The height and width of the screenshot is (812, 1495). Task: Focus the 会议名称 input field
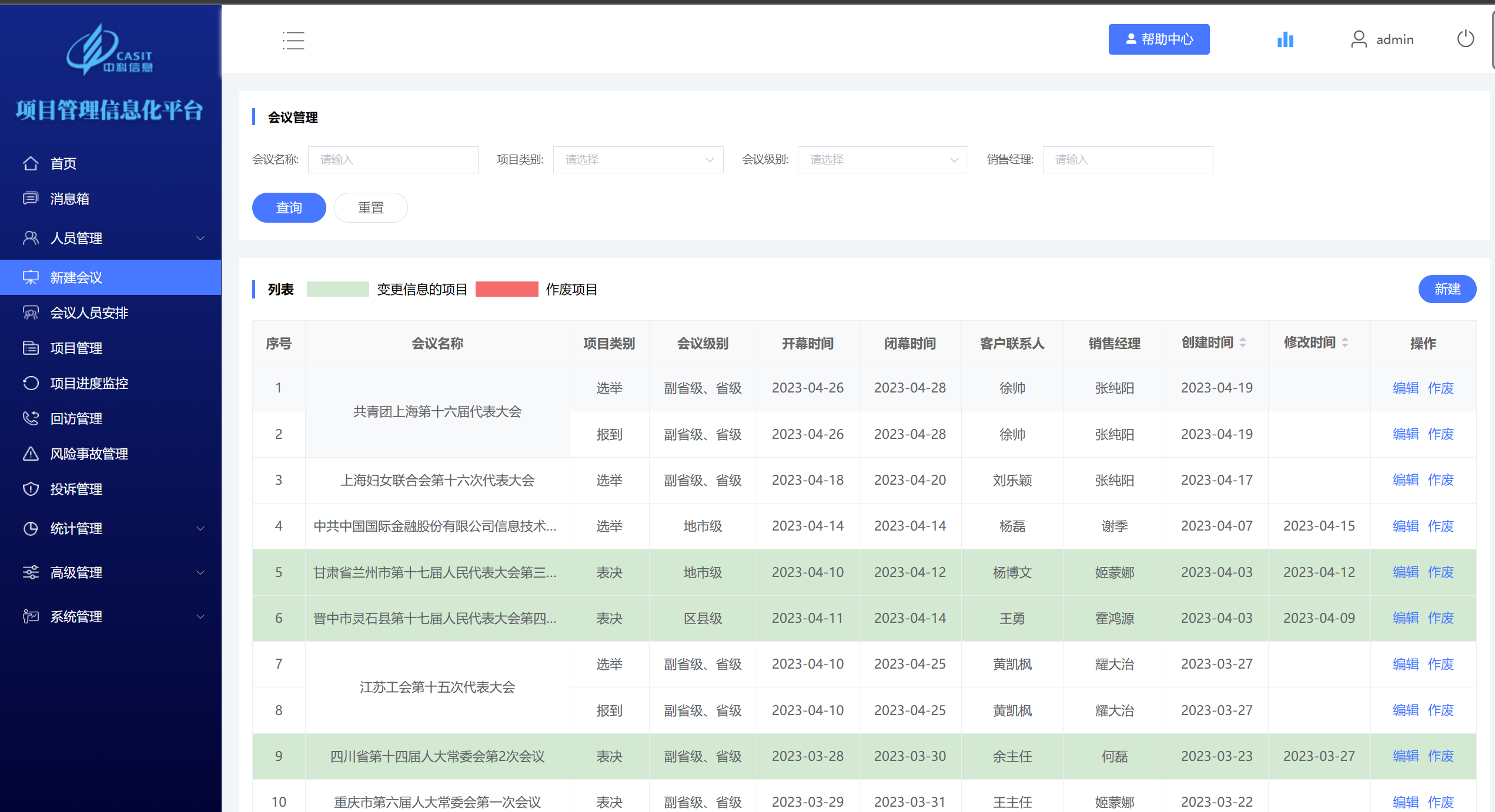coord(393,160)
